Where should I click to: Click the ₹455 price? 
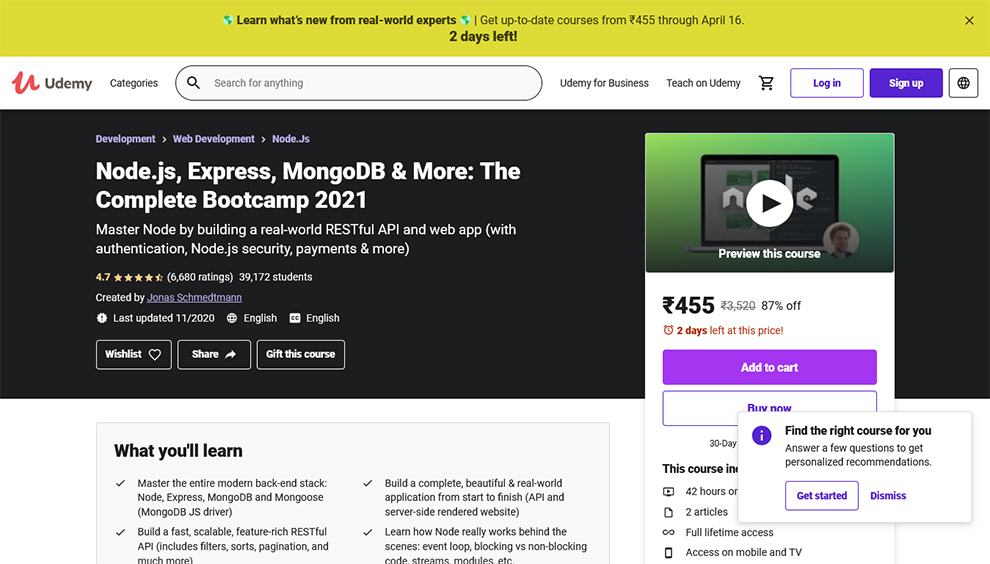pos(688,306)
